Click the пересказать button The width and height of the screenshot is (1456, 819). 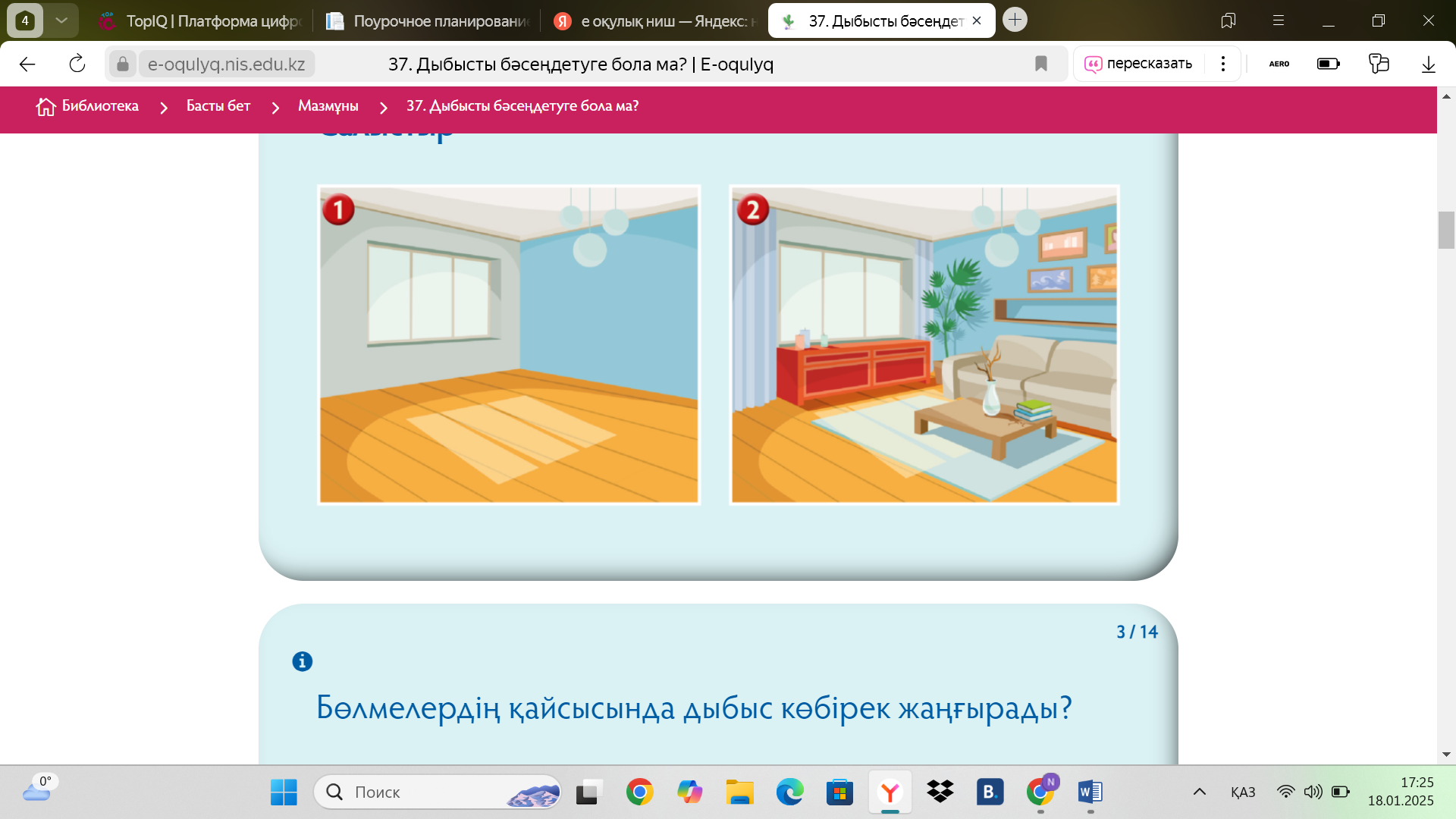(1139, 64)
